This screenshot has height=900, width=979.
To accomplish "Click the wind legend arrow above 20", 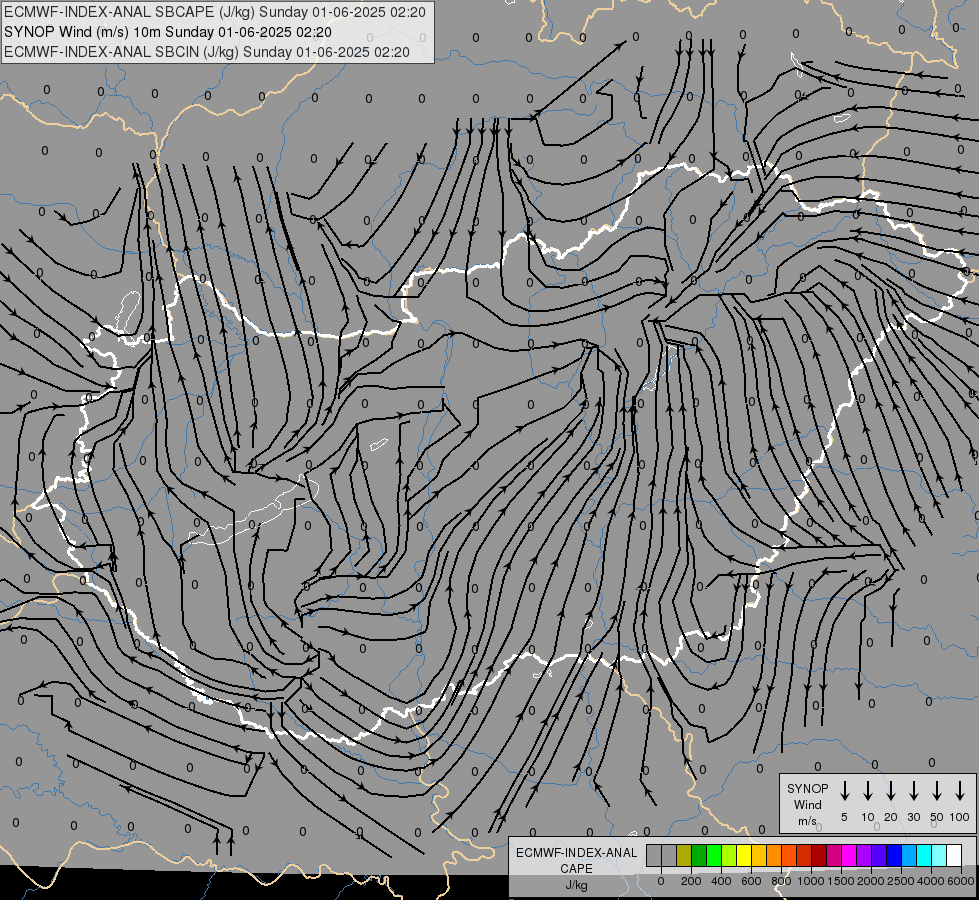I will click(x=890, y=791).
